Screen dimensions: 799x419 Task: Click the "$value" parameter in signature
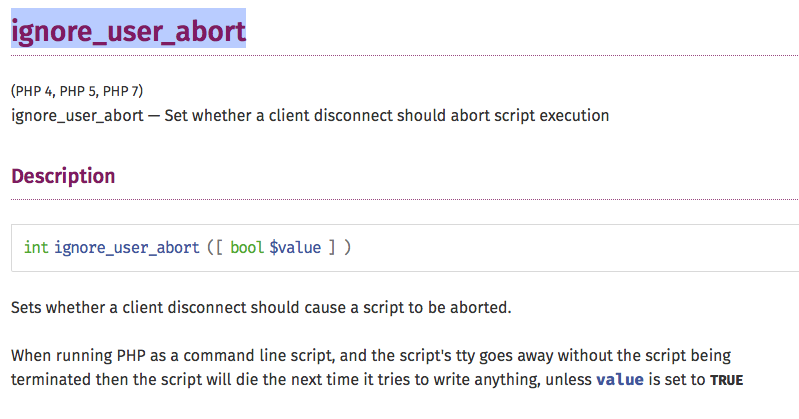[x=295, y=247]
